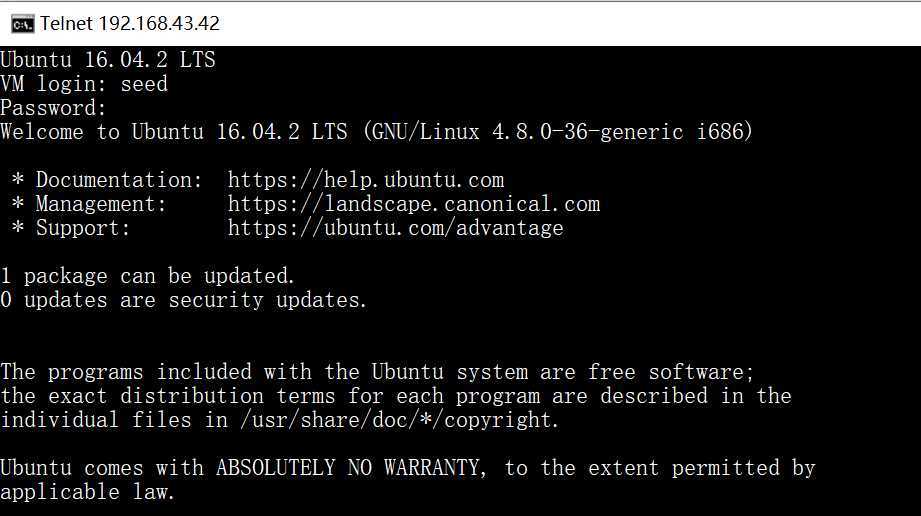Click the https://ubuntu.com/advantage support URL
Screen dimensions: 921x516
click(x=396, y=228)
